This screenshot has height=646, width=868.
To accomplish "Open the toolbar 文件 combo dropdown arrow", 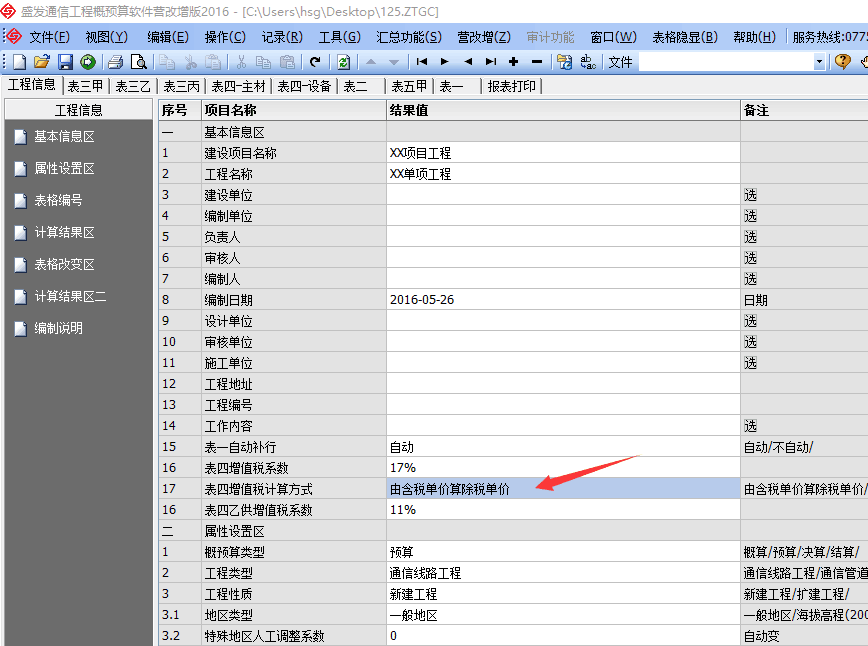I will point(819,62).
